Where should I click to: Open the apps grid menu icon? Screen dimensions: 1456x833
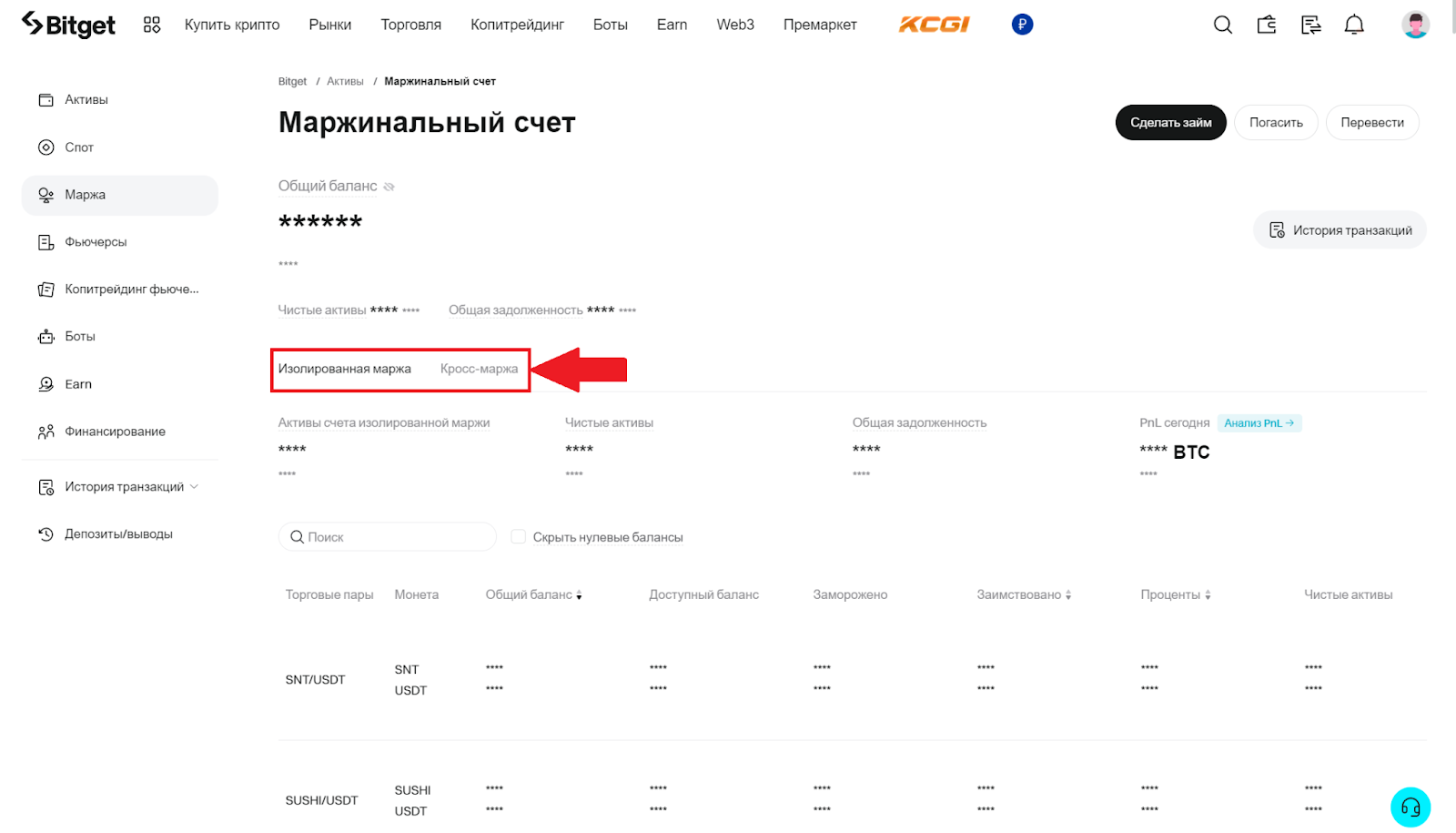[152, 25]
